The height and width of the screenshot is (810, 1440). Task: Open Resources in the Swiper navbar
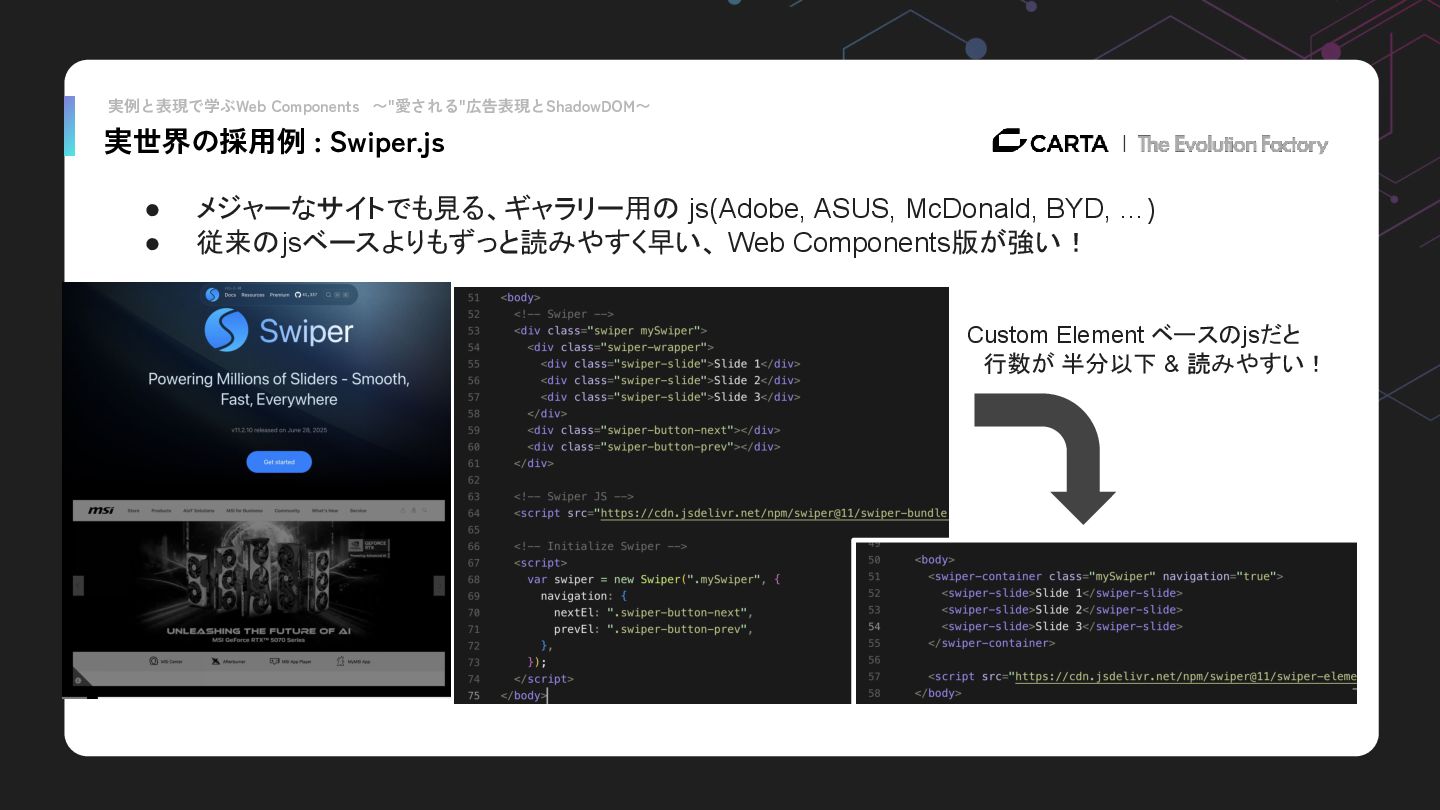coord(253,295)
